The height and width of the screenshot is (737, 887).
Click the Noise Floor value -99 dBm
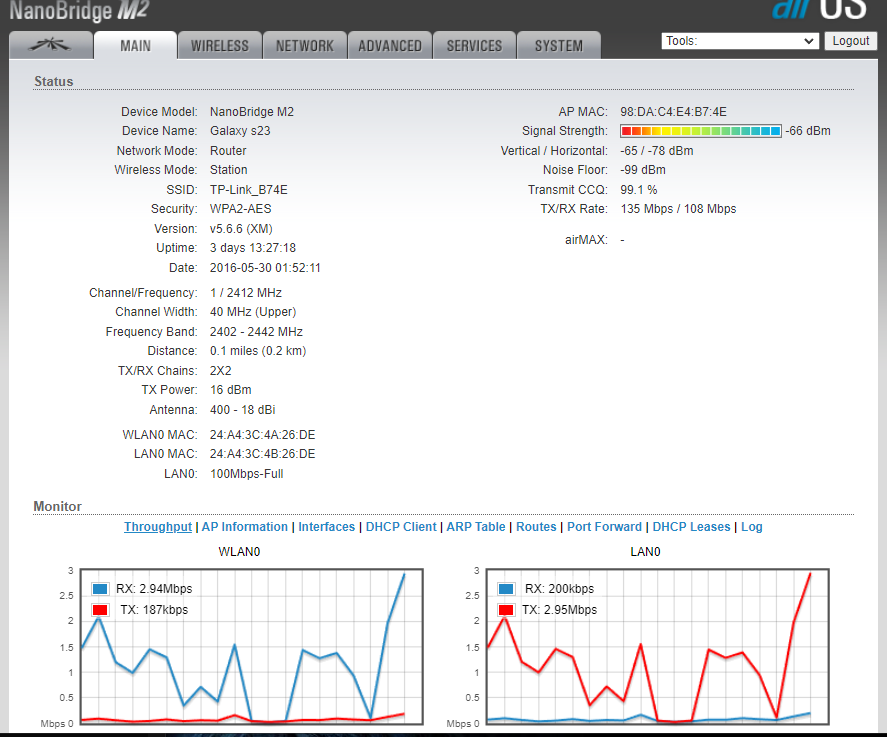[643, 170]
